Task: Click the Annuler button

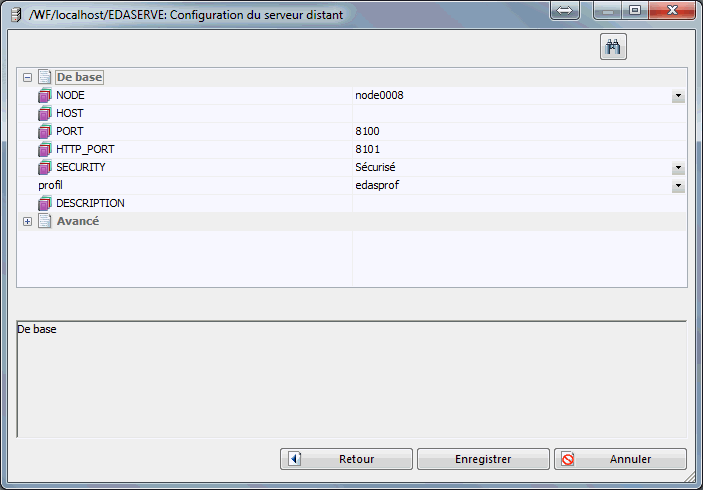Action: pyautogui.click(x=621, y=459)
